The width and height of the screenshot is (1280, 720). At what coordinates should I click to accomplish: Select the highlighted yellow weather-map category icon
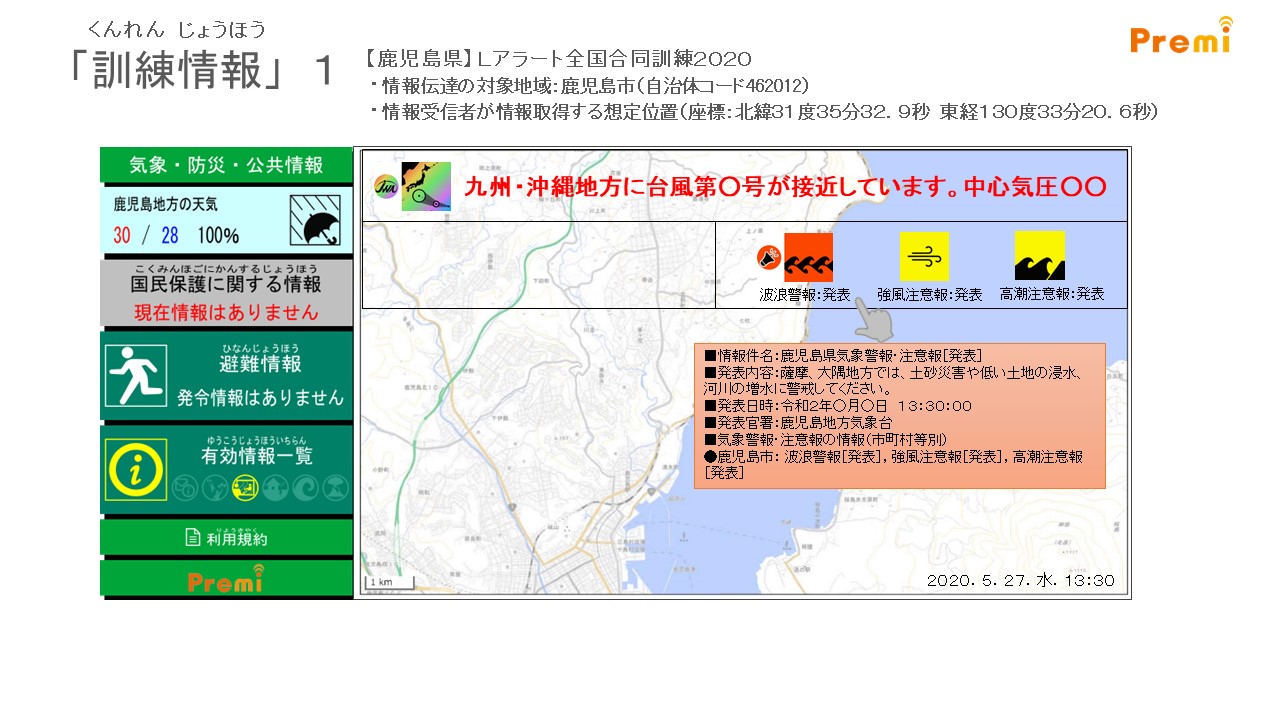point(245,487)
